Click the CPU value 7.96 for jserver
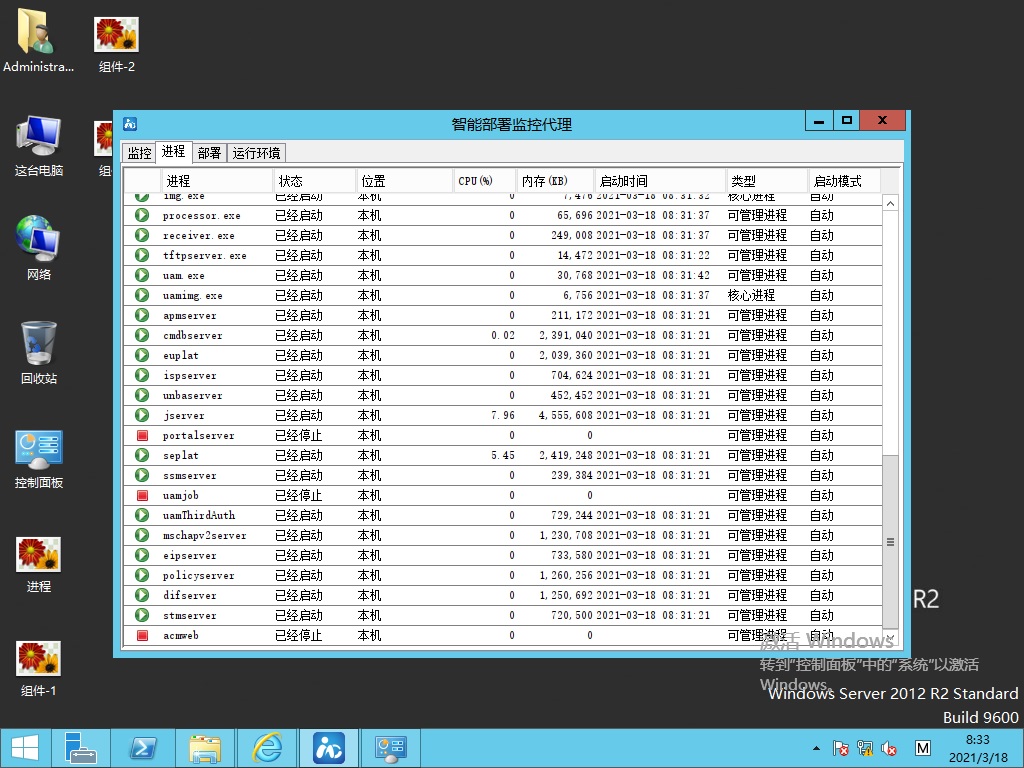 tap(503, 415)
